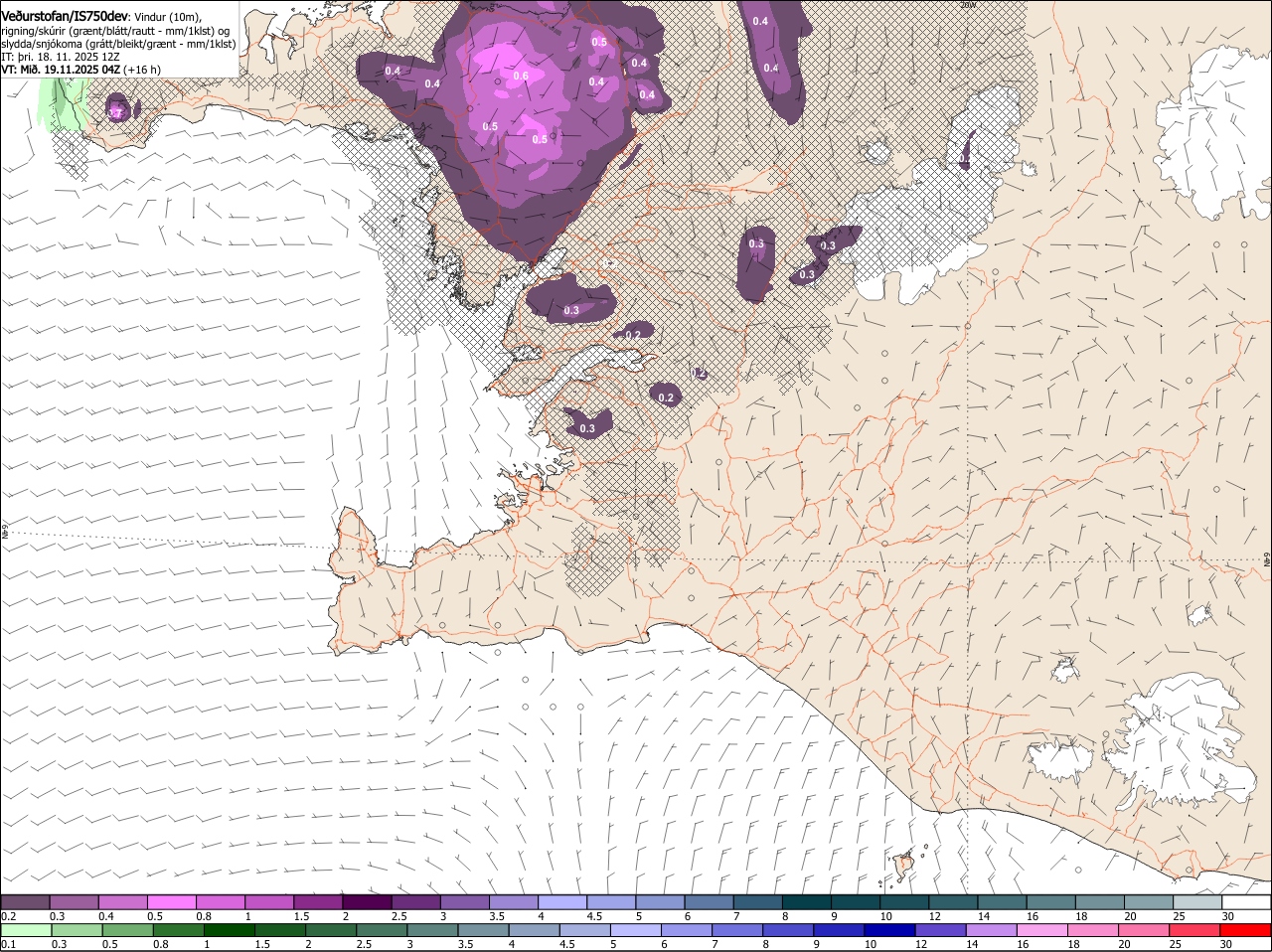Screen dimensions: 1272x952
Task: Click the '0.7' precipitation label on map
Action: 116,113
